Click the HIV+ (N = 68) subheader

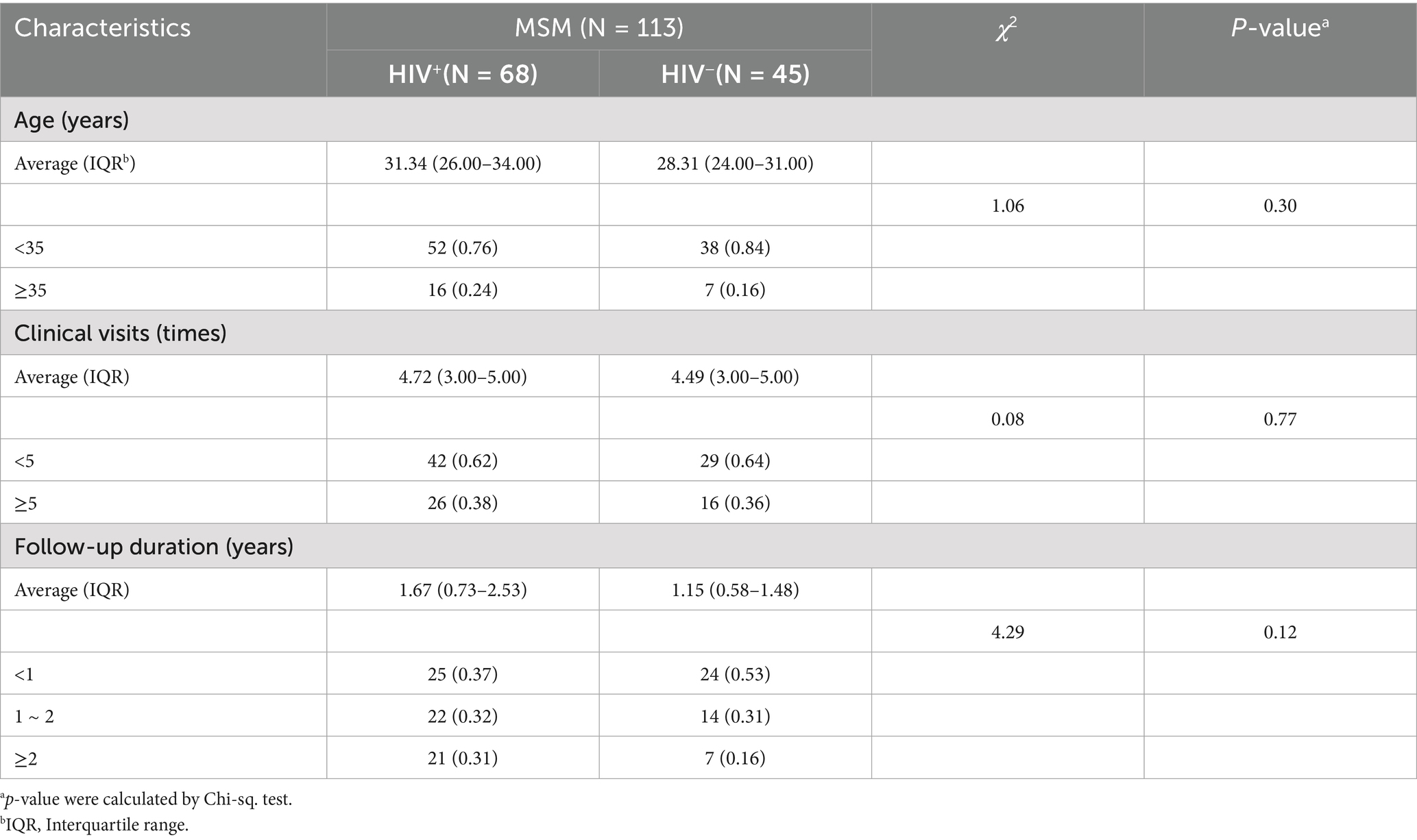463,74
